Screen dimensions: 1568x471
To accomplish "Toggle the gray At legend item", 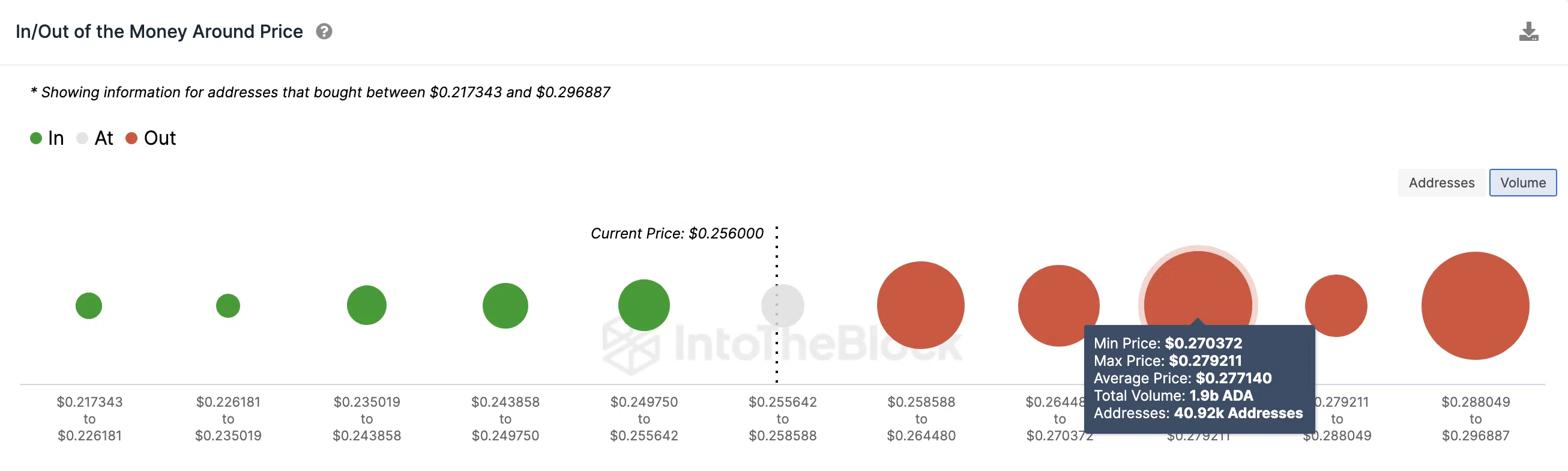I will [x=95, y=138].
